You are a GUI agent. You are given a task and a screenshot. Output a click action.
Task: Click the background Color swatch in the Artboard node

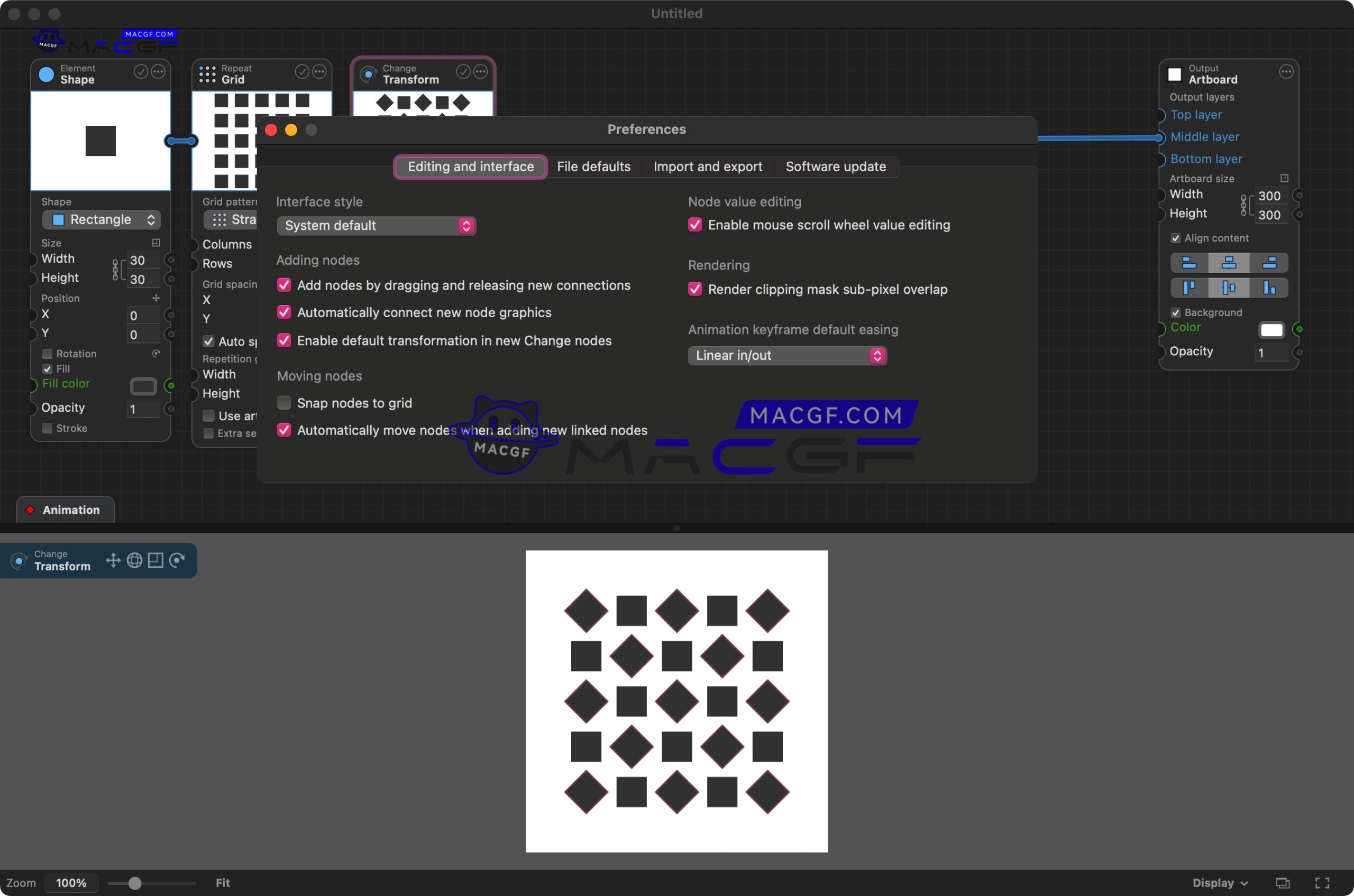[1271, 330]
